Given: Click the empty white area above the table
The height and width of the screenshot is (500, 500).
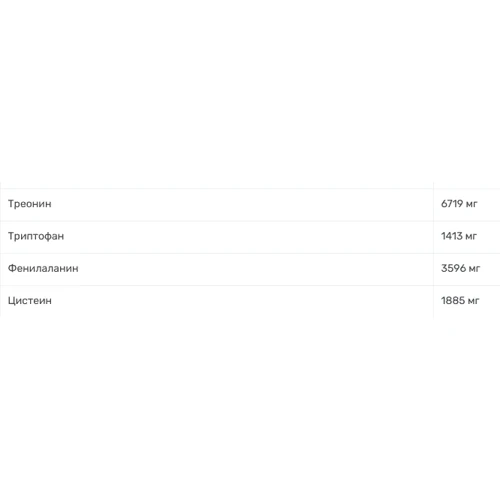Looking at the screenshot, I should tap(250, 90).
